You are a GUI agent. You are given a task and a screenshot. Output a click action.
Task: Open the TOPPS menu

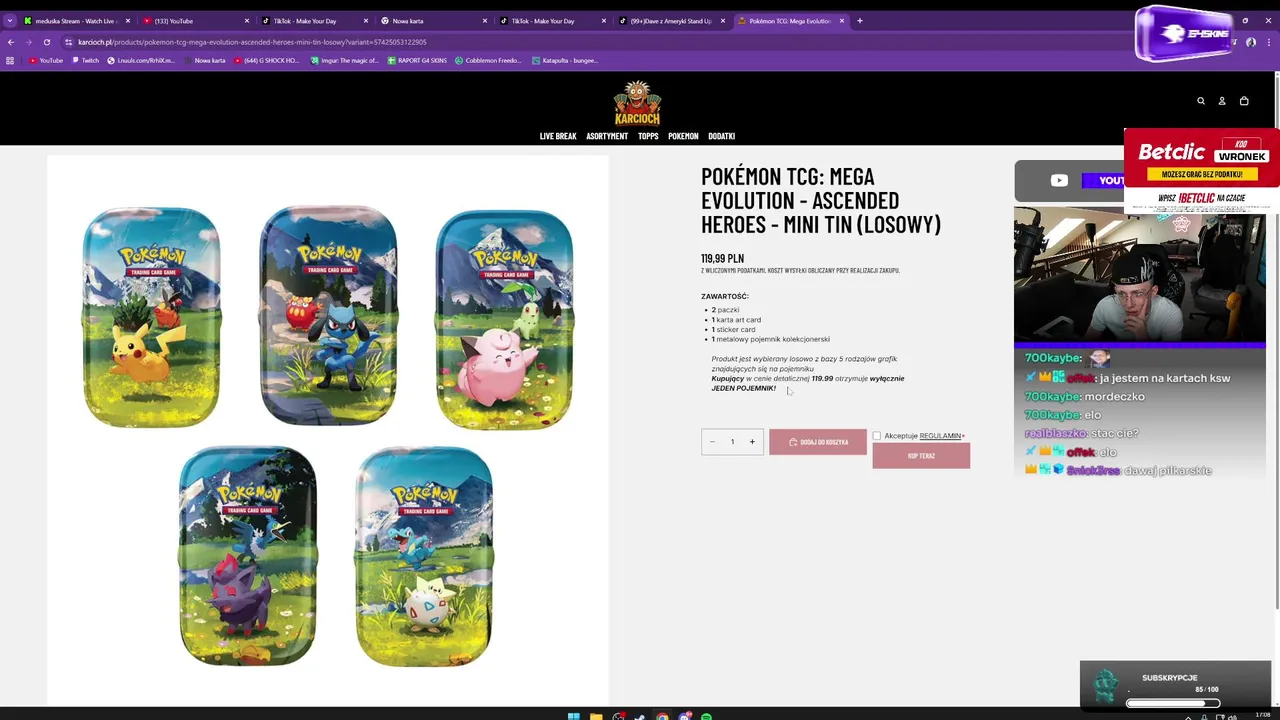[648, 136]
